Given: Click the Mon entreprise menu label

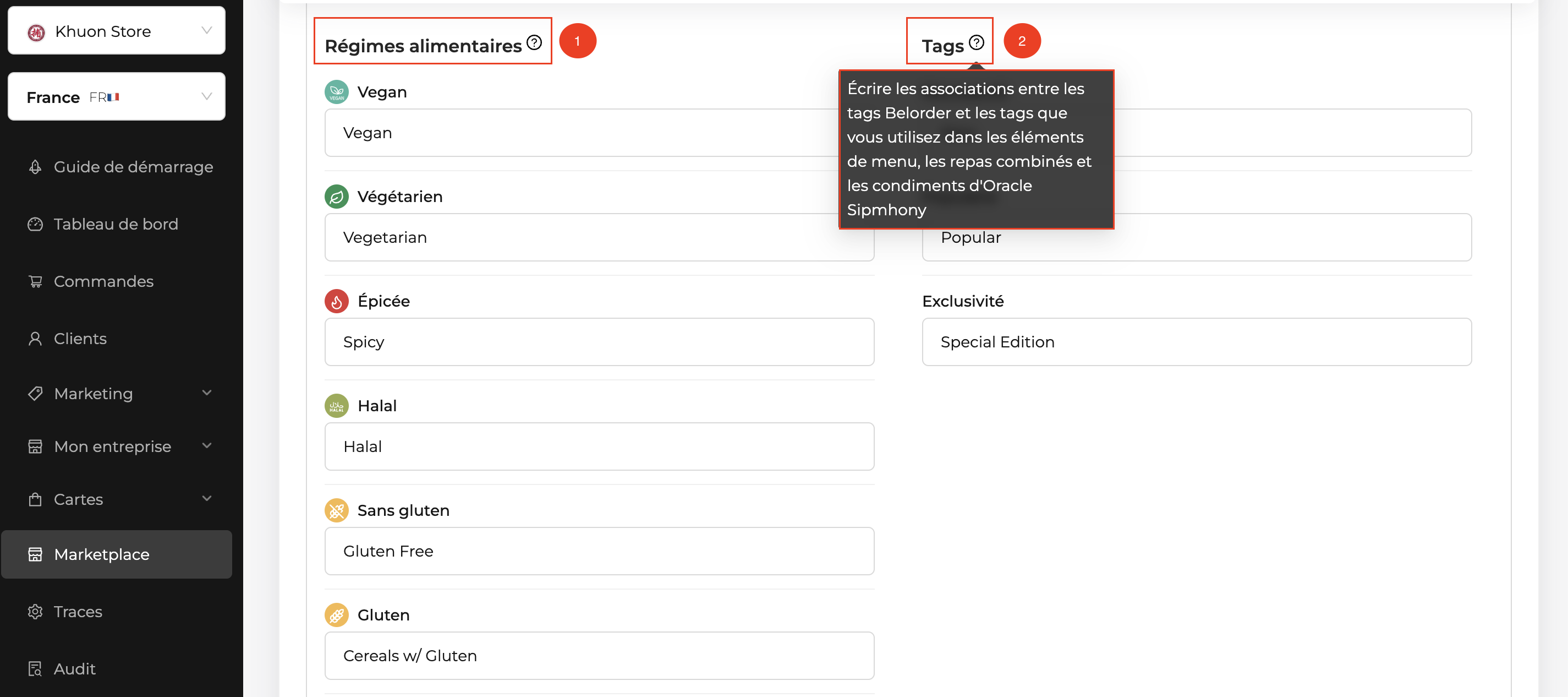Looking at the screenshot, I should [113, 446].
